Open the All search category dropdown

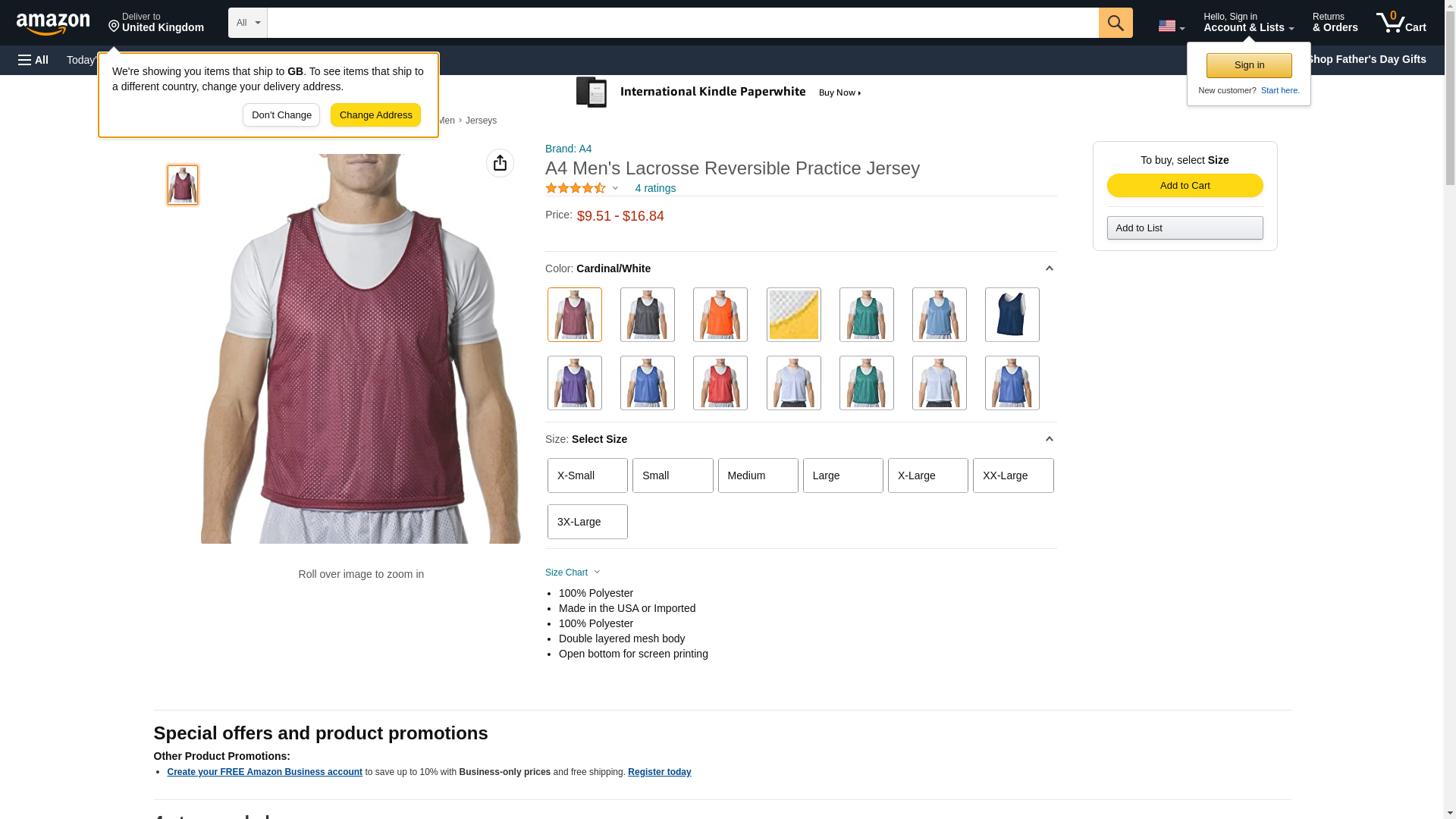(248, 23)
